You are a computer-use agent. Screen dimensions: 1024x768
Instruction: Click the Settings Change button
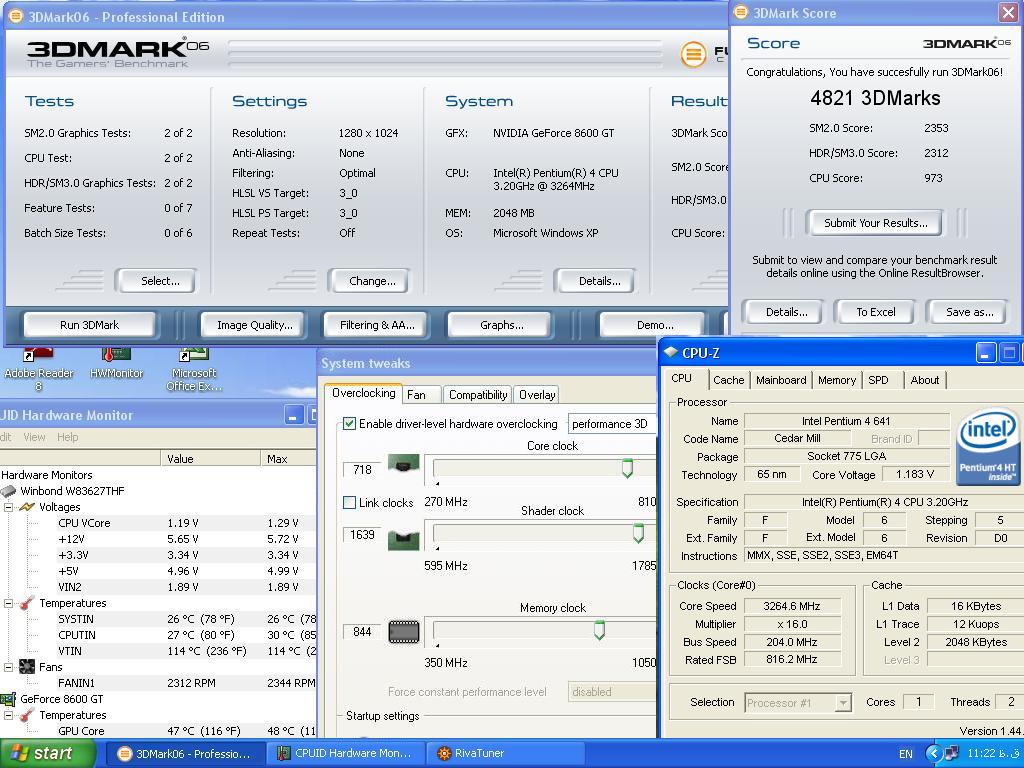372,281
